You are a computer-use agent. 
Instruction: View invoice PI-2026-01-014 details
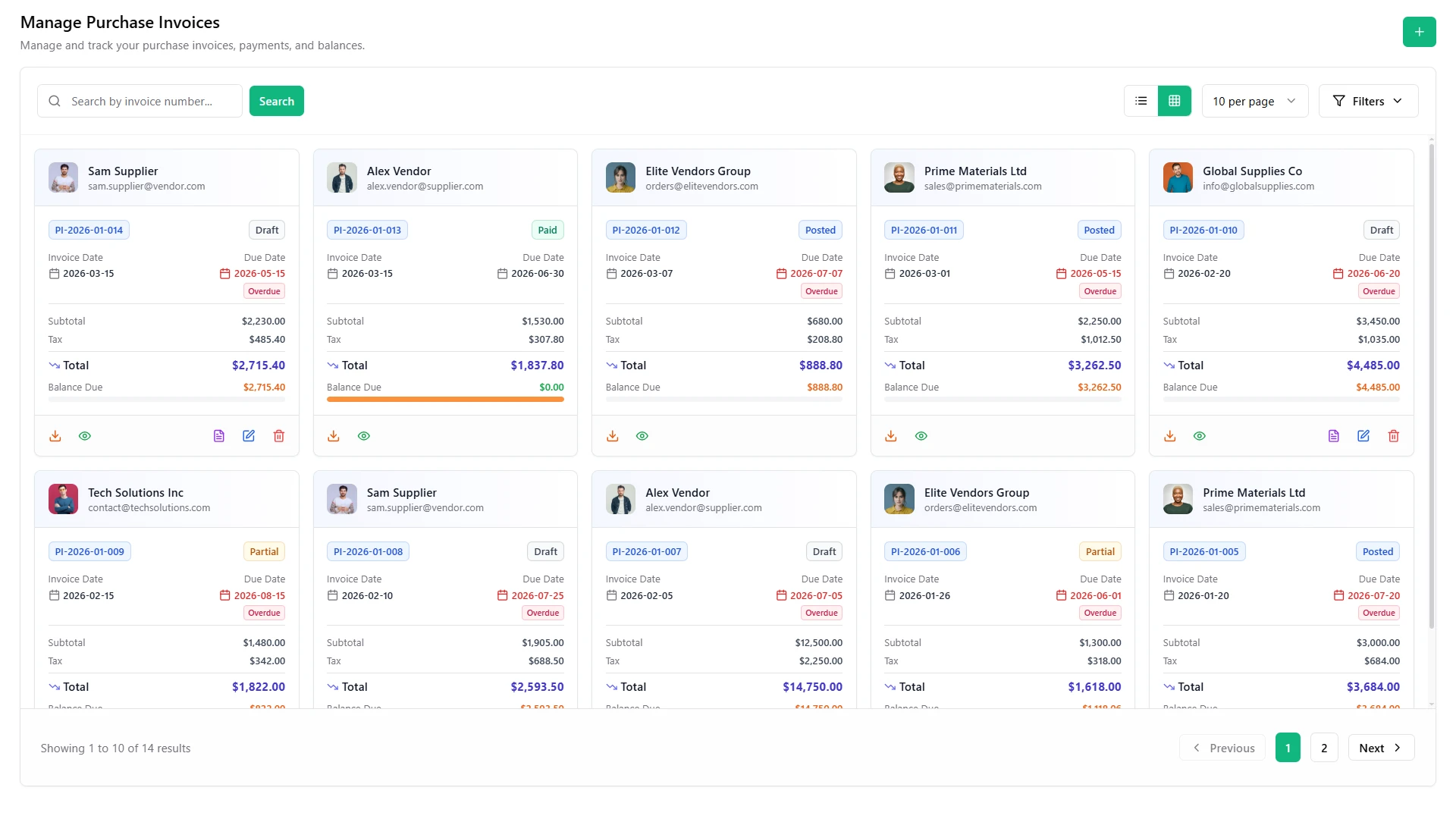(85, 436)
